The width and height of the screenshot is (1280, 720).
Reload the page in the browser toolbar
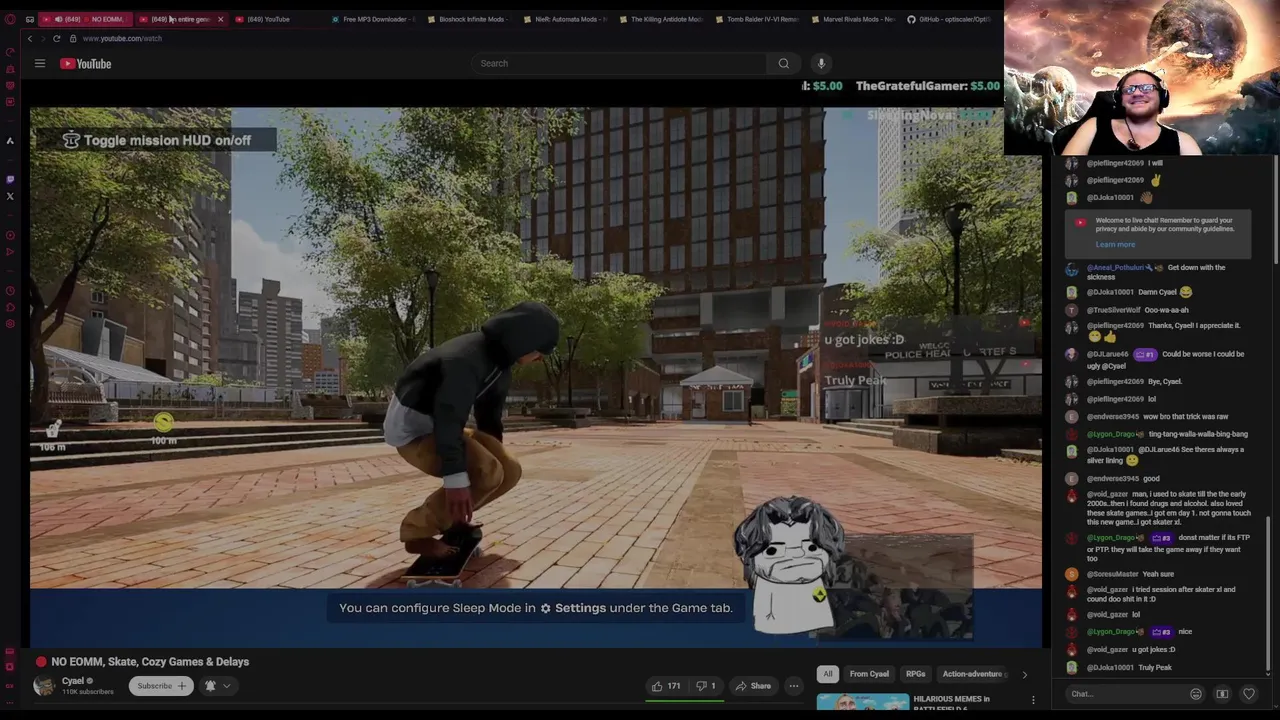click(57, 38)
